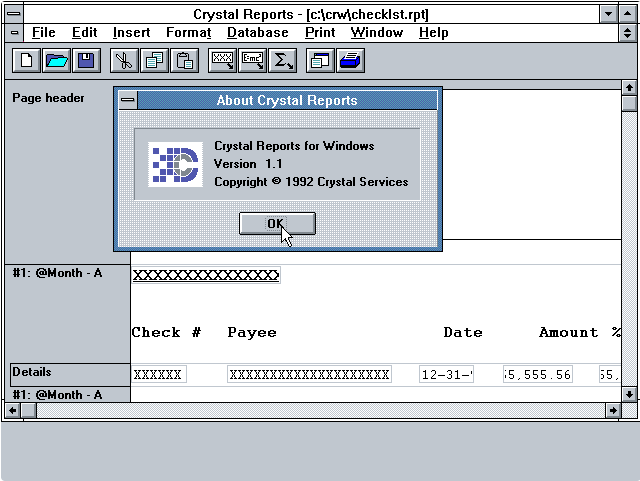The height and width of the screenshot is (481, 640).
Task: Select the amount field 5,555.56
Action: pyautogui.click(x=538, y=374)
